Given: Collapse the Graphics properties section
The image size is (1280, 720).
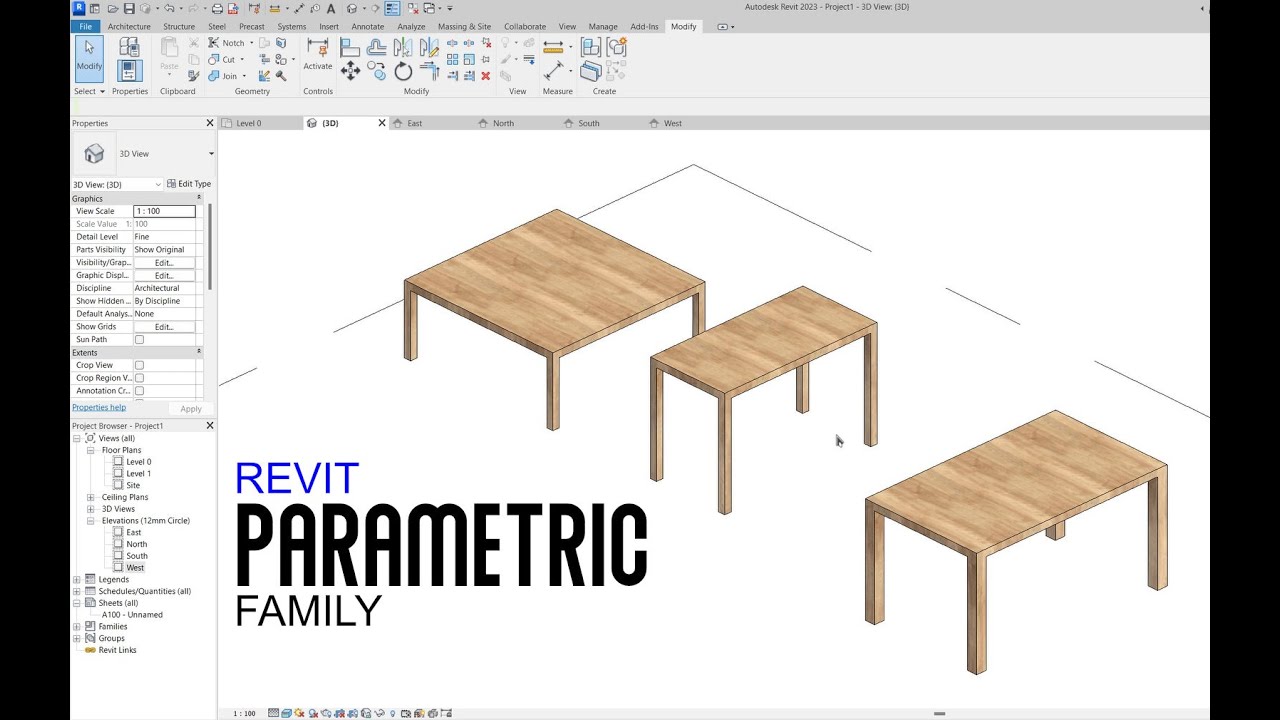Looking at the screenshot, I should 198,198.
